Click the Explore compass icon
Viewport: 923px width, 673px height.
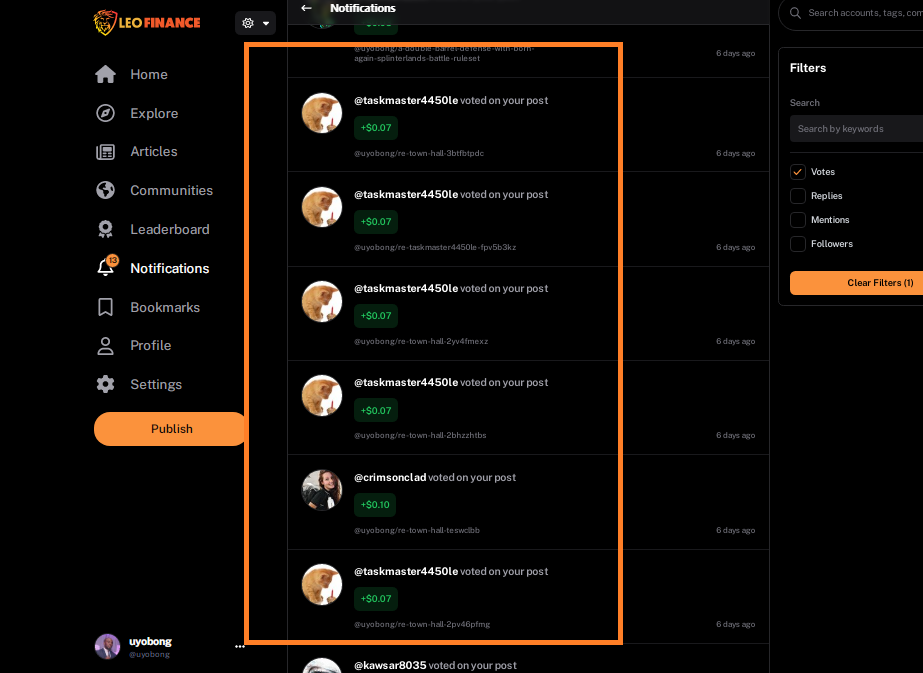click(x=105, y=113)
